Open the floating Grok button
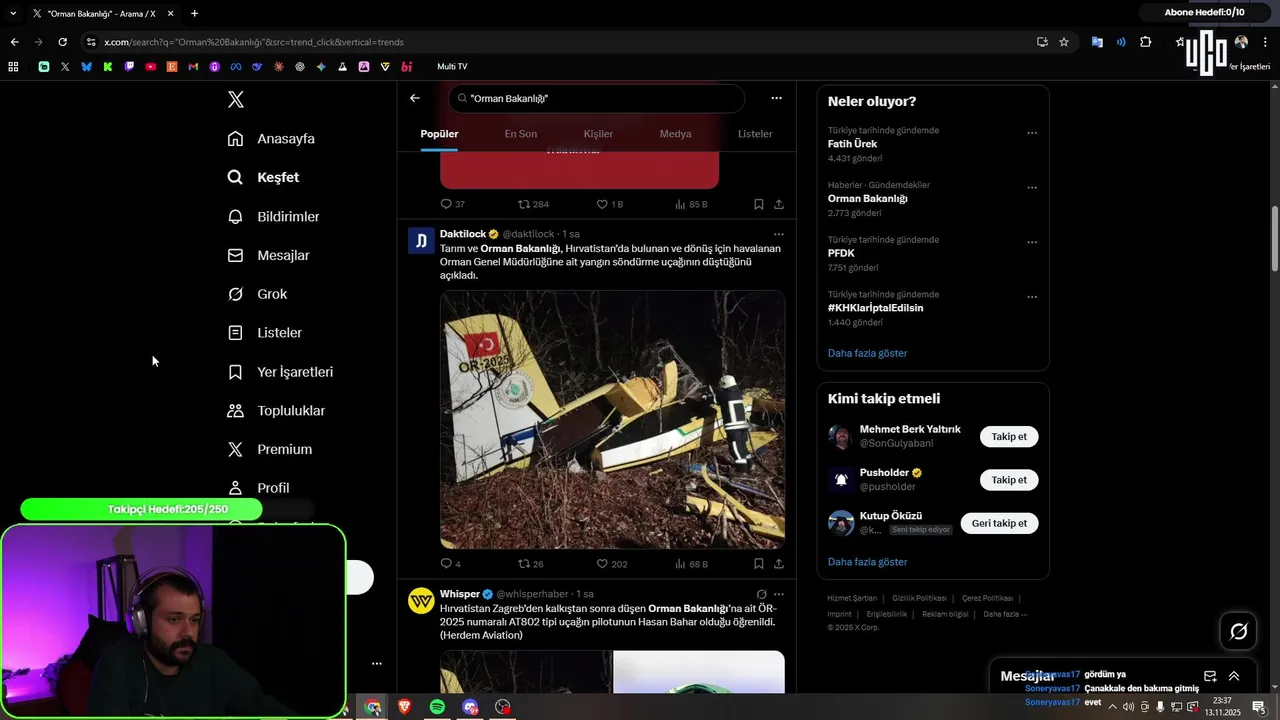Image resolution: width=1280 pixels, height=720 pixels. click(x=1238, y=631)
